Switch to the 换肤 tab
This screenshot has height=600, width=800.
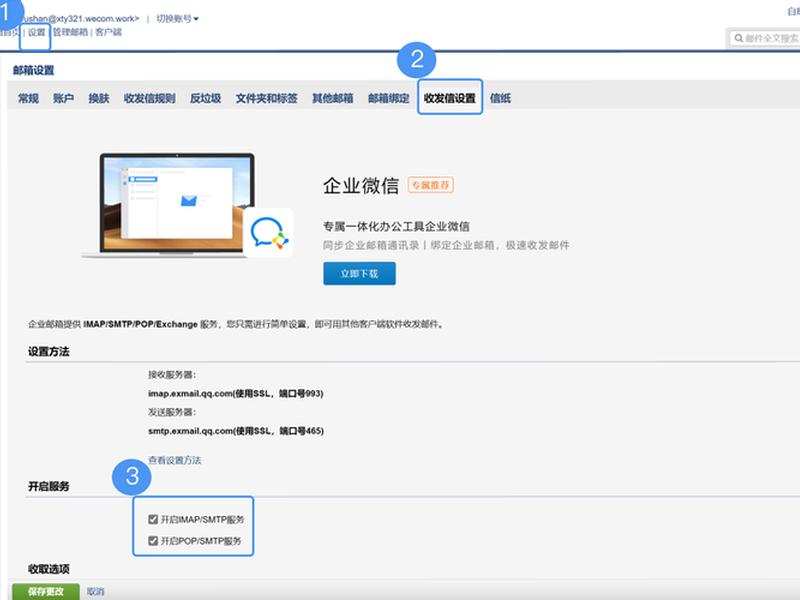point(98,98)
